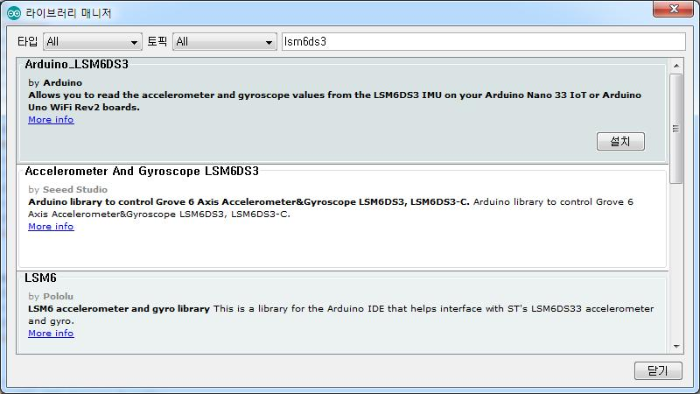Screen dimensions: 700x394
Task: Click the 'by Seeed Studio' author text
Action: tap(68, 190)
